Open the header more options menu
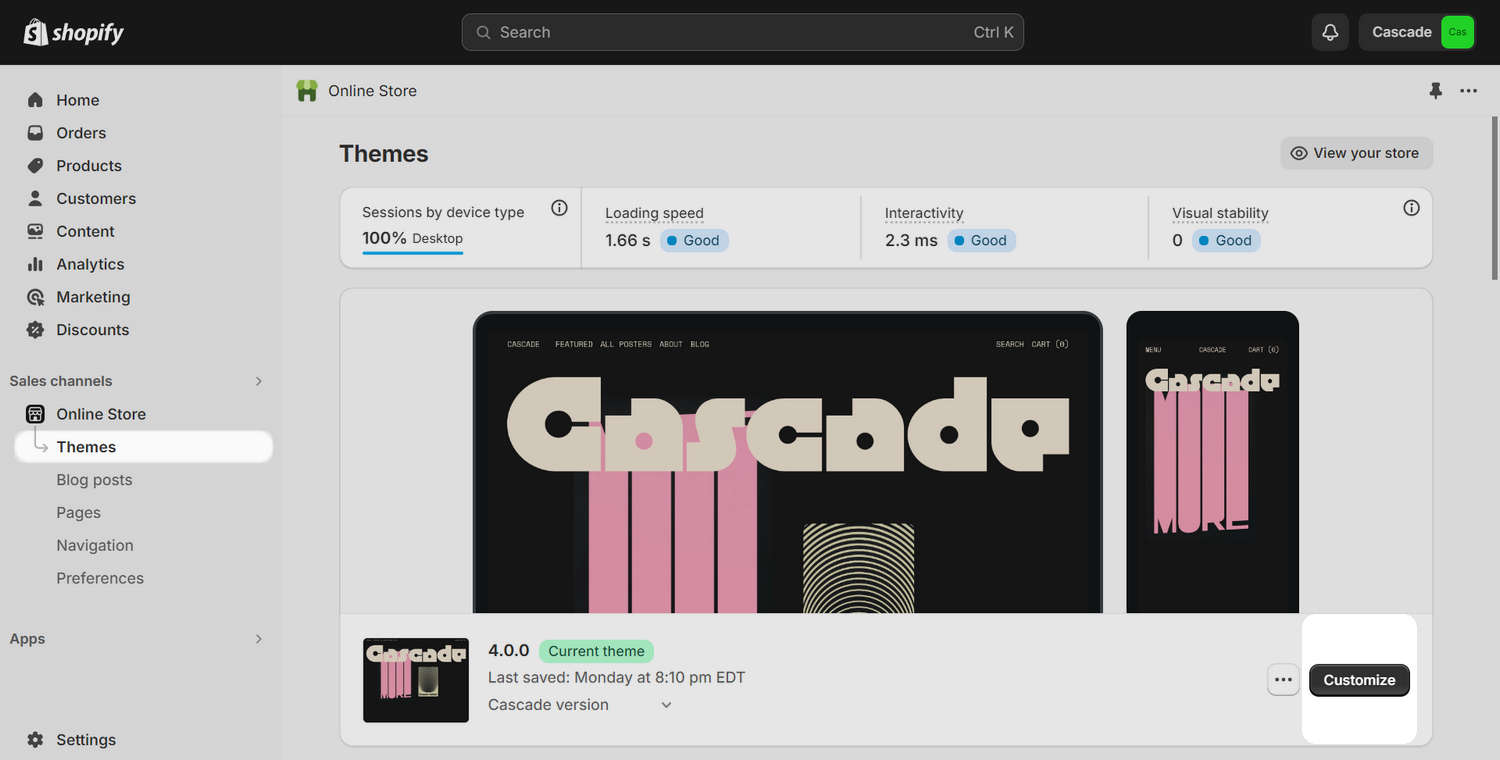1500x760 pixels. [x=1468, y=91]
